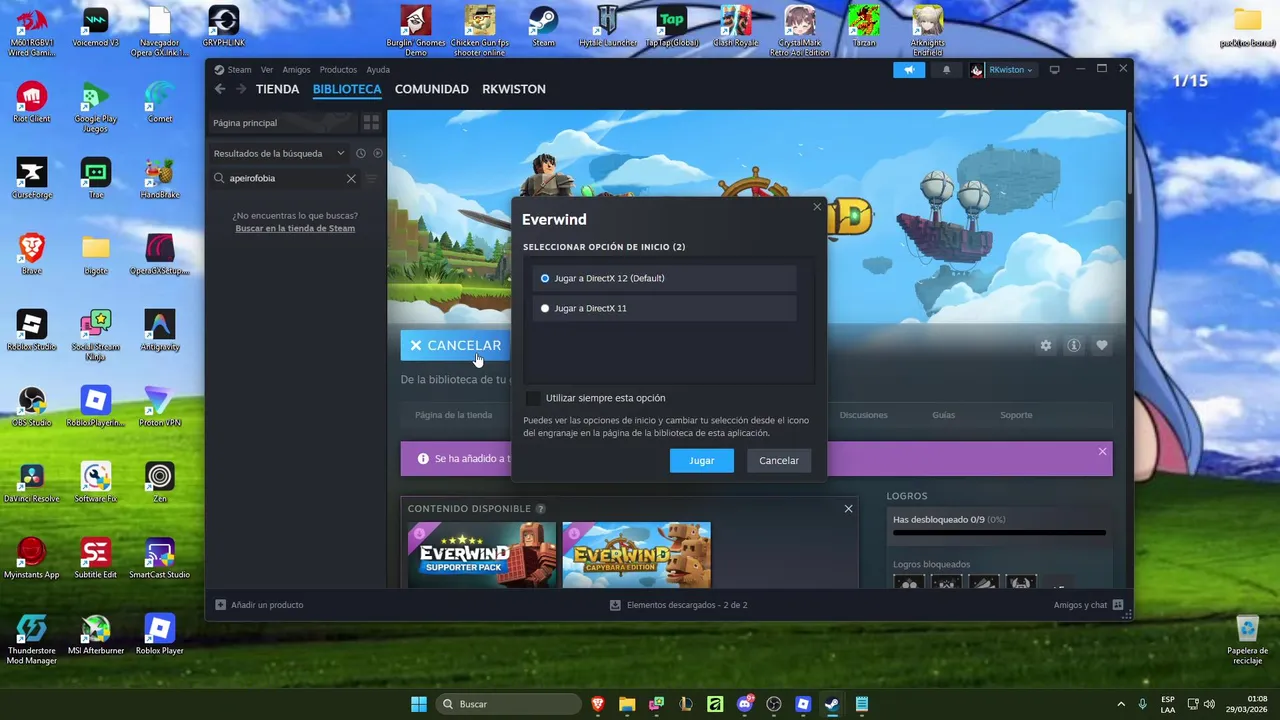Open Amigos y chat

click(1088, 605)
